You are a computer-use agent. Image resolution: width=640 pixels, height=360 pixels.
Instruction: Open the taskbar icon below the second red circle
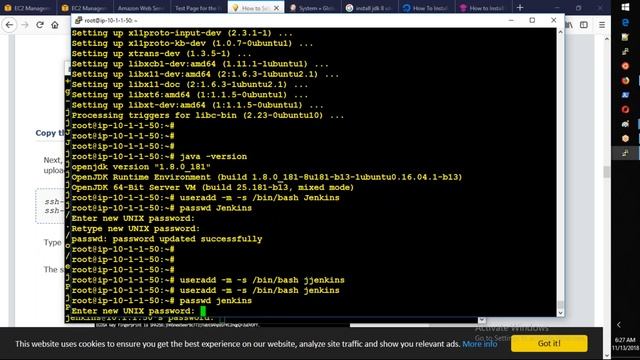(625, 124)
